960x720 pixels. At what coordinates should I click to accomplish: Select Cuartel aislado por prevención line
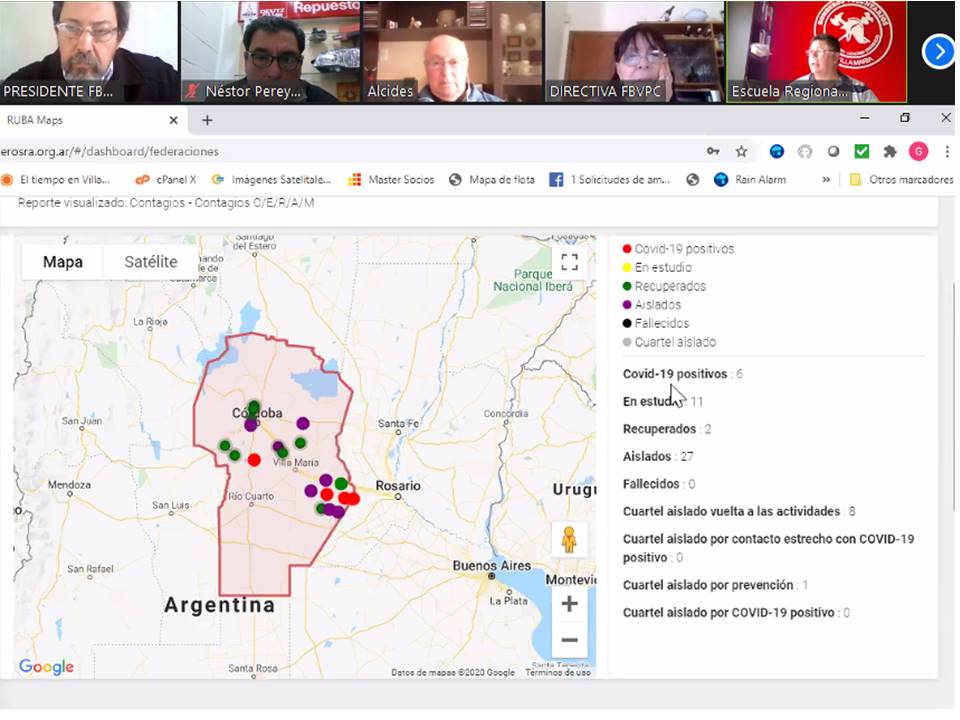coord(715,585)
